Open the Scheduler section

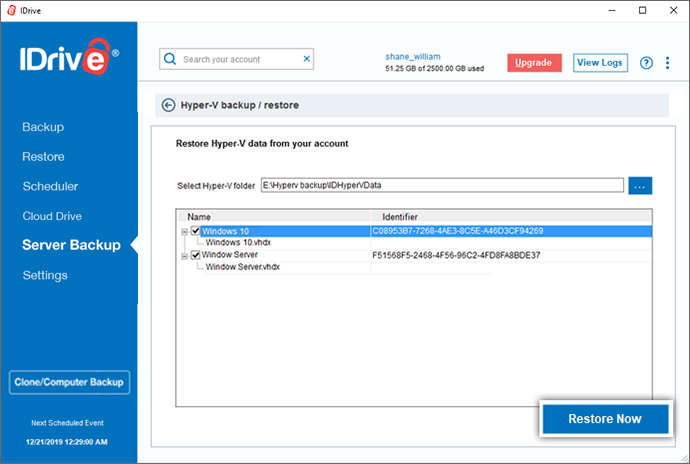50,186
